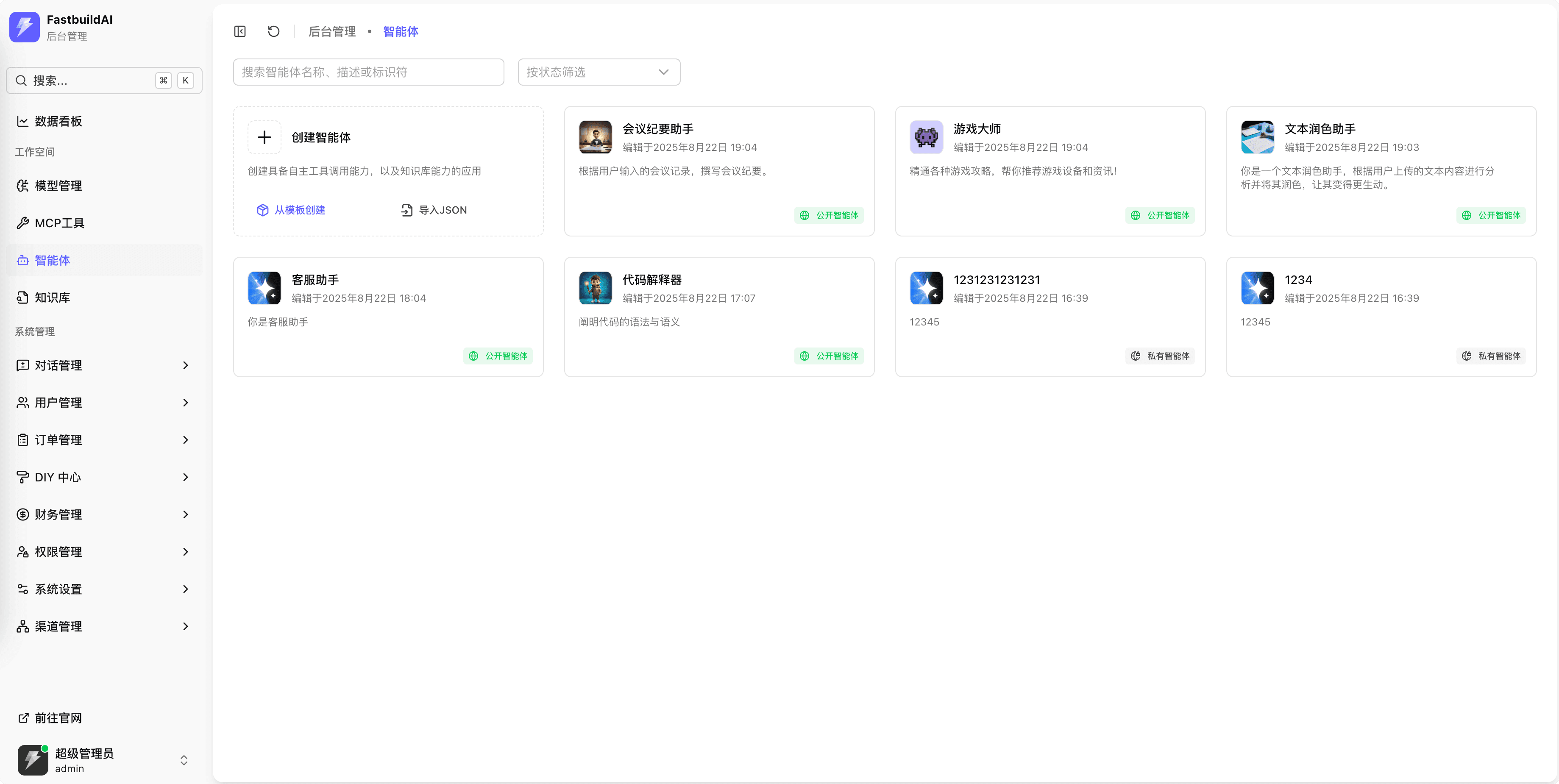Open 数据看板 in the sidebar

(x=58, y=122)
